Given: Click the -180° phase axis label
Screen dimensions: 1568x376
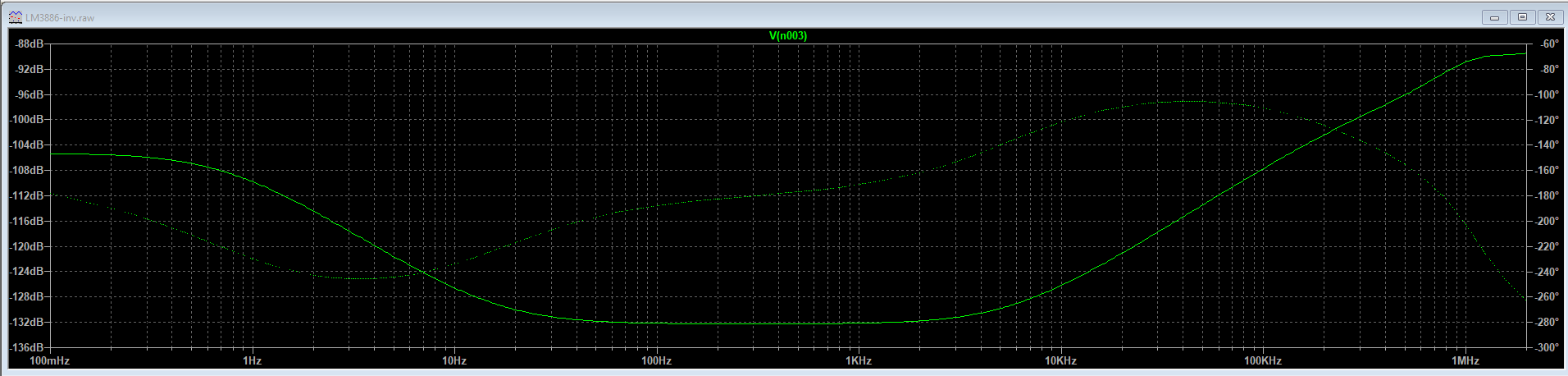Looking at the screenshot, I should click(1547, 195).
